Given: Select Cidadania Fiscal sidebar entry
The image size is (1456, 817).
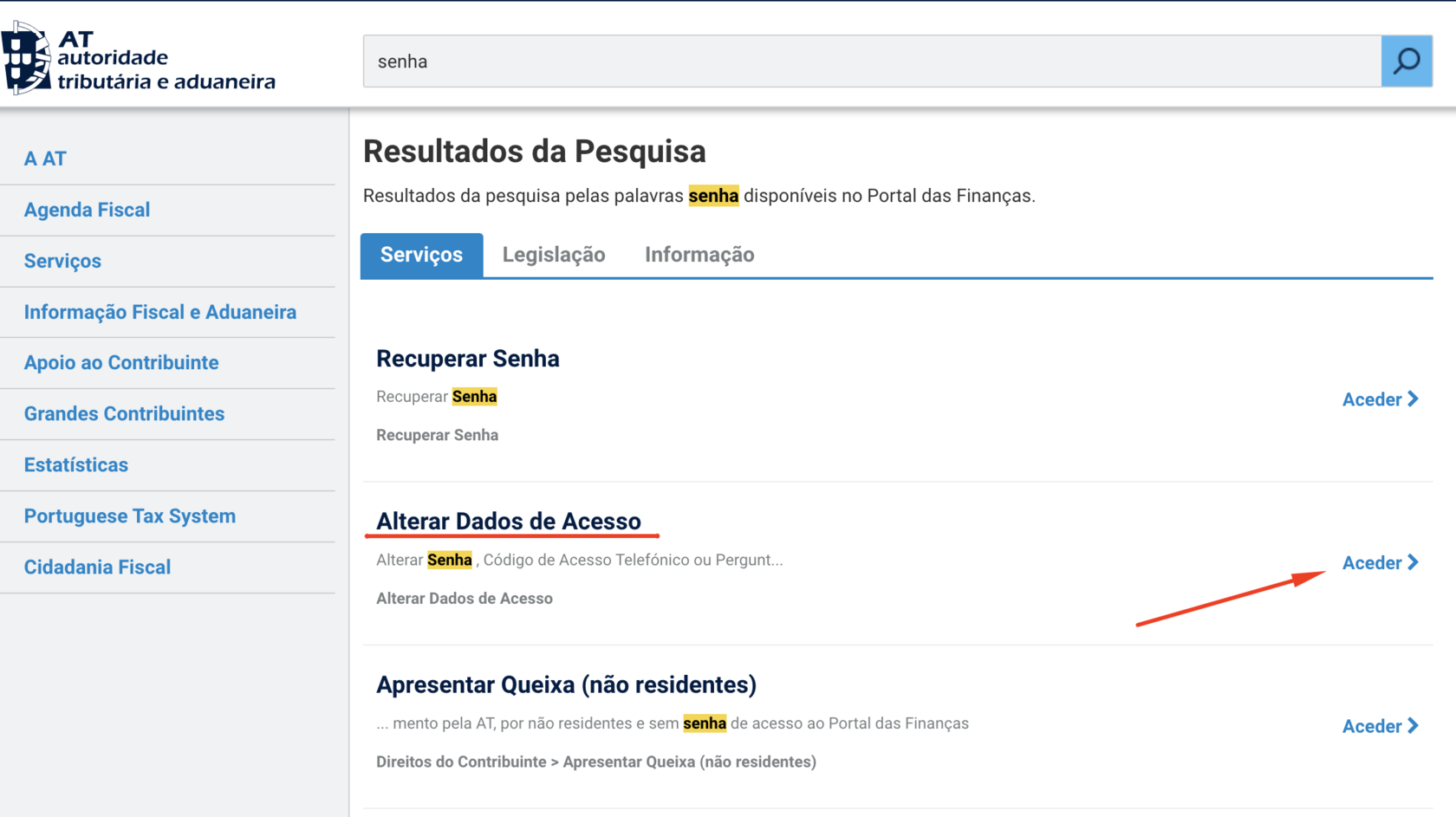Looking at the screenshot, I should click(97, 567).
